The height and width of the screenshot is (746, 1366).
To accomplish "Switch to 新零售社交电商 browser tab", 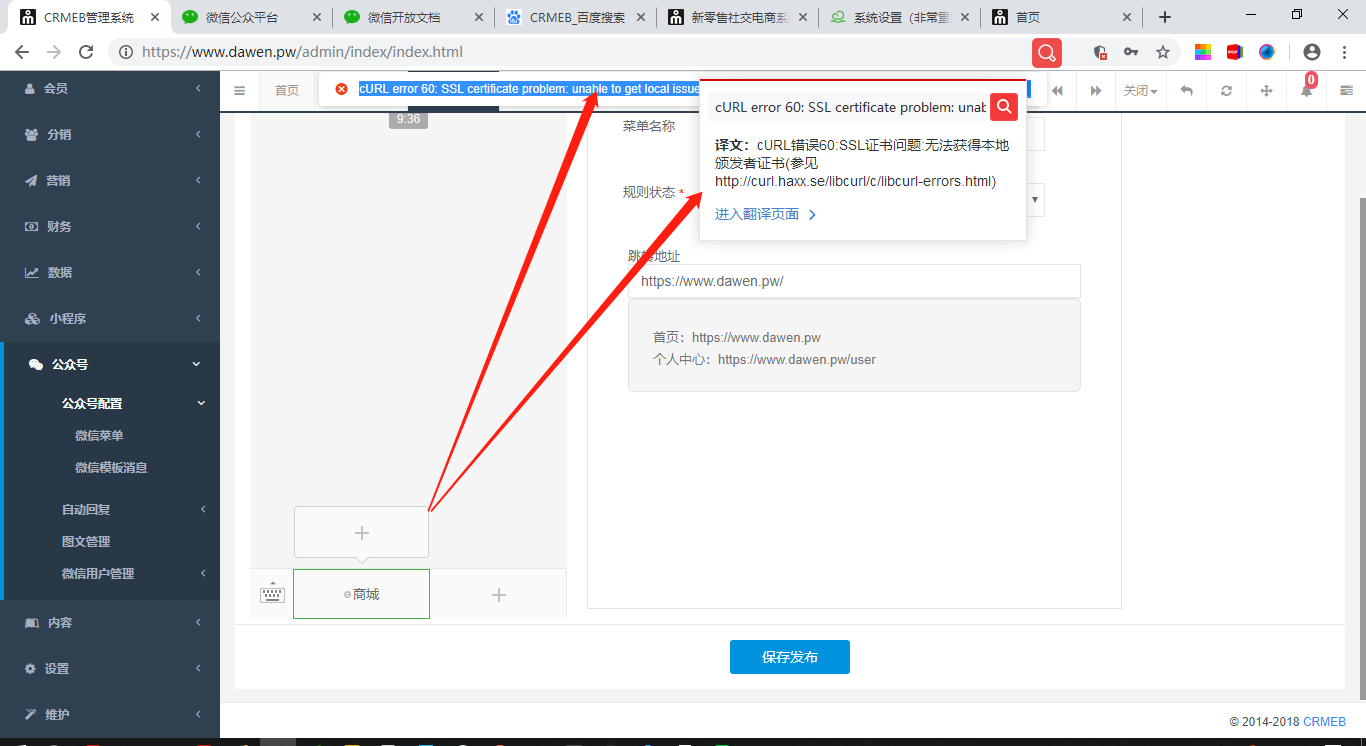I will pyautogui.click(x=737, y=17).
